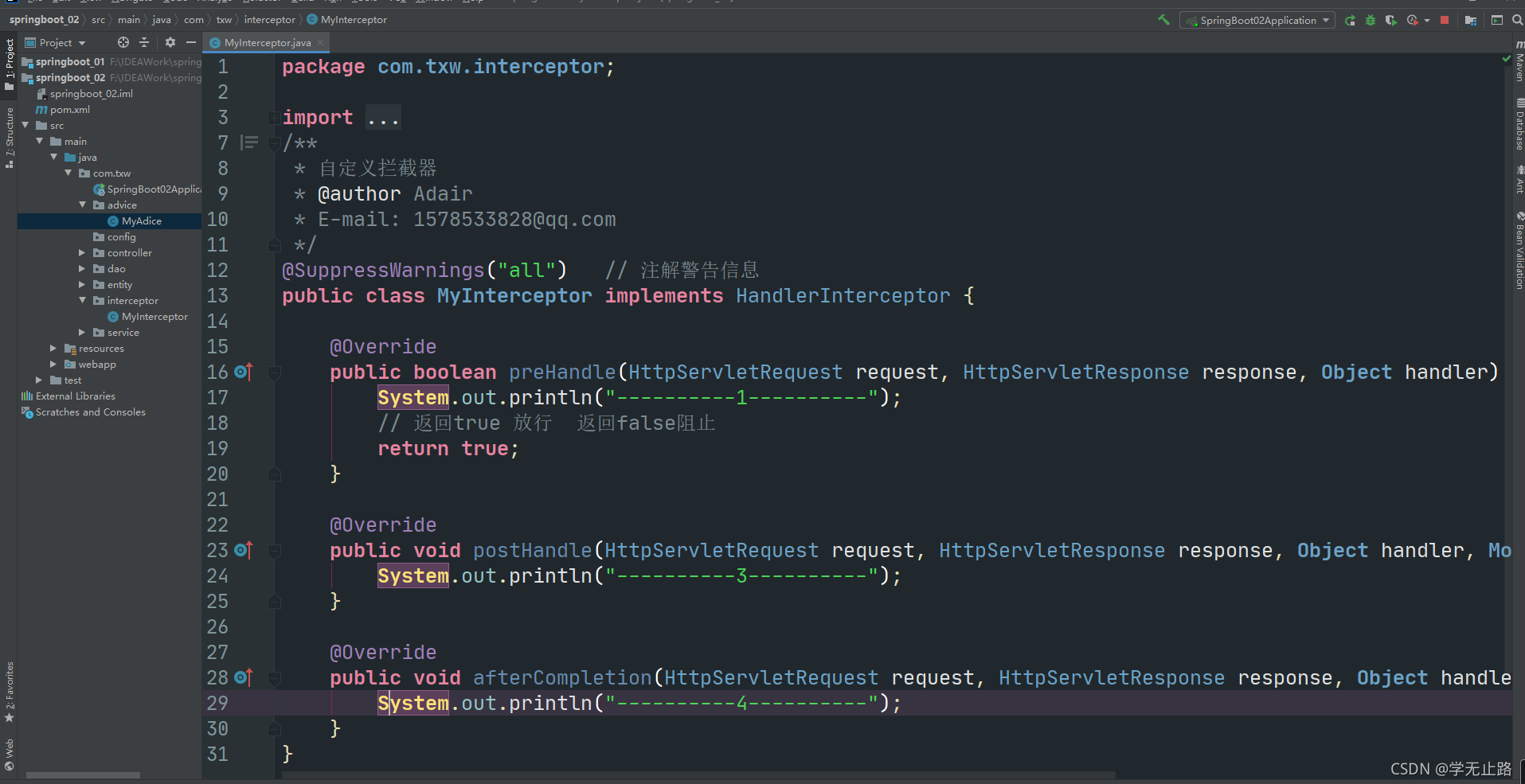Hide the Project panel with minus icon
The height and width of the screenshot is (784, 1525).
click(x=190, y=42)
